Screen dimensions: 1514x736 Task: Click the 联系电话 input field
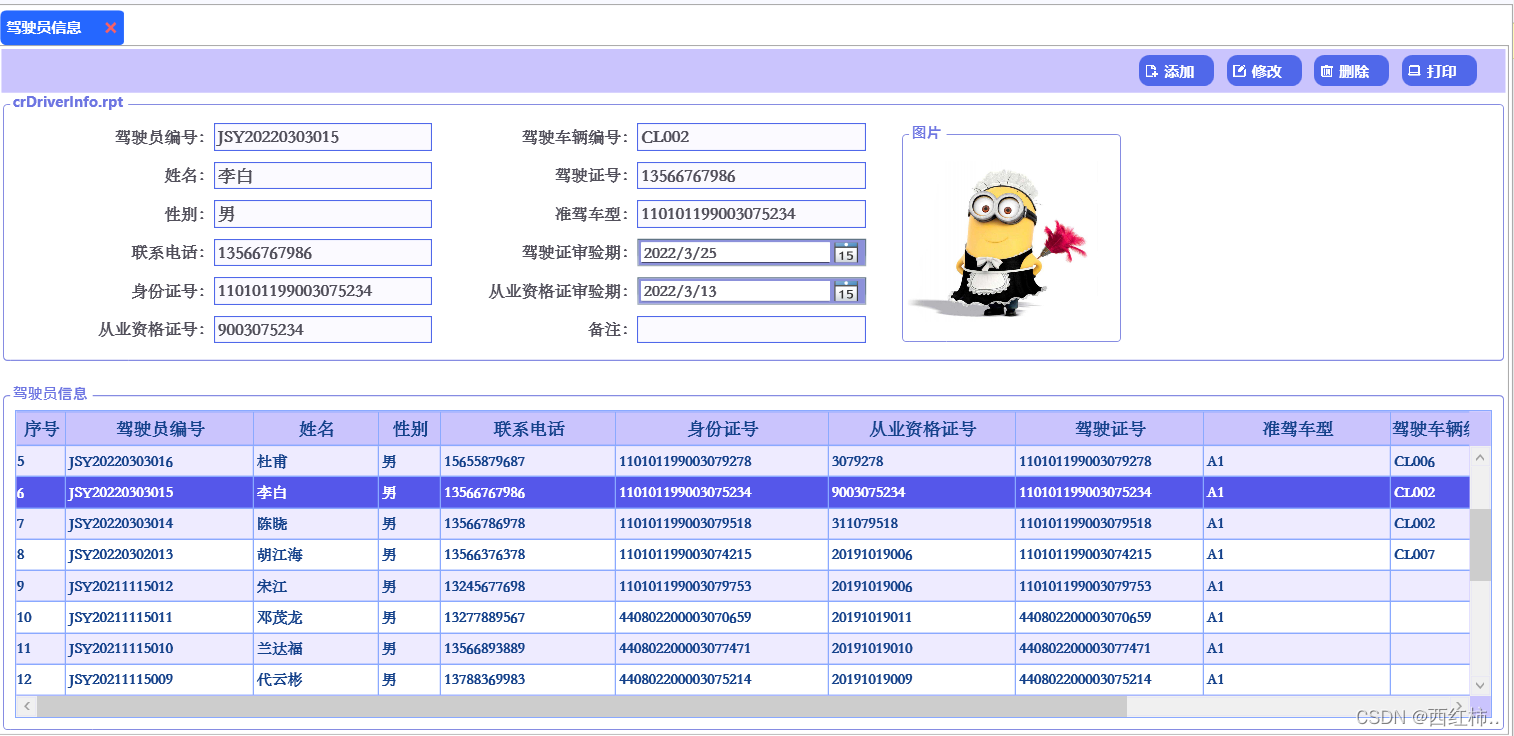pos(323,253)
